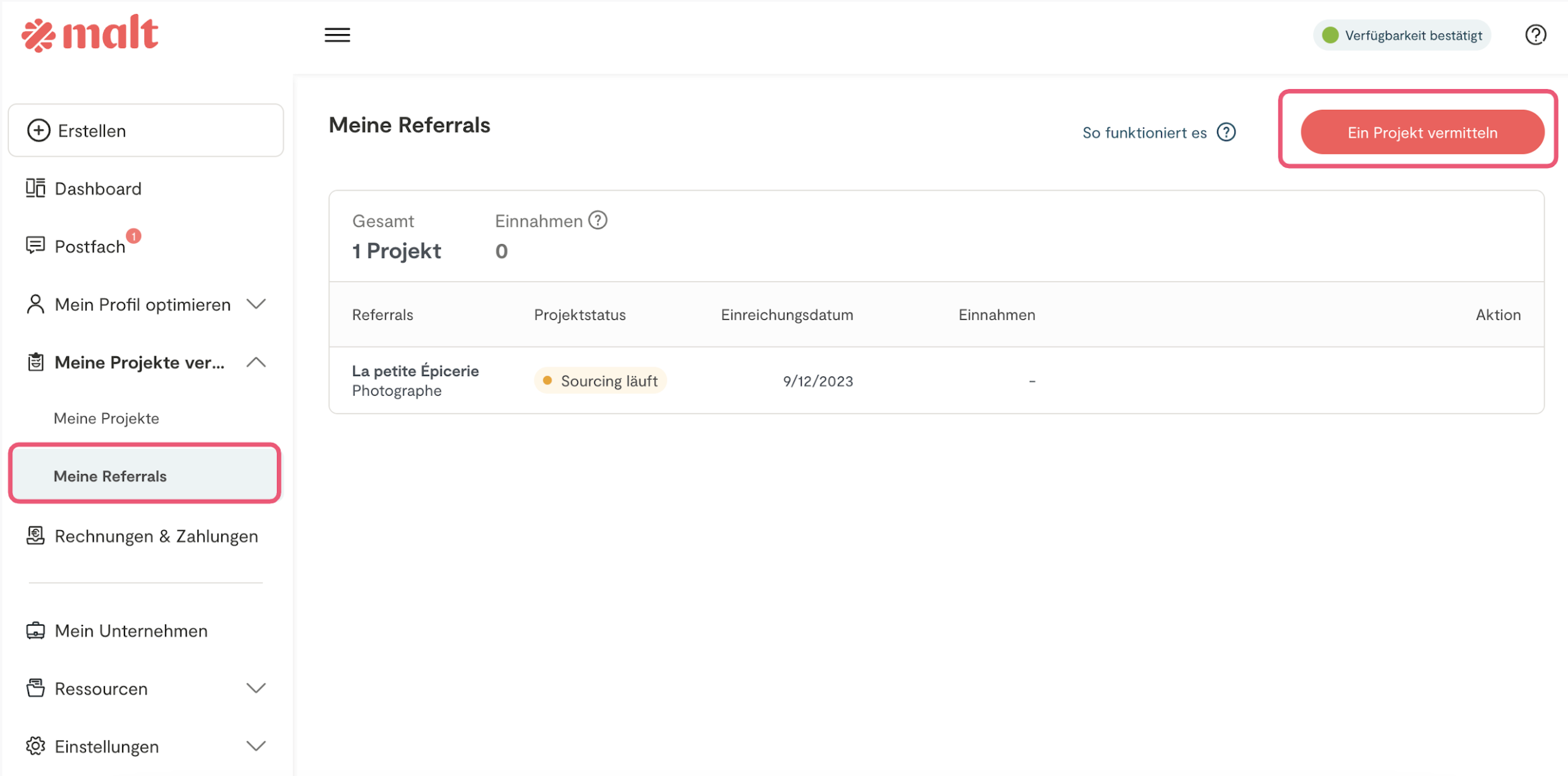1568x776 pixels.
Task: Open Meine Projekte submenu item
Action: pyautogui.click(x=106, y=418)
